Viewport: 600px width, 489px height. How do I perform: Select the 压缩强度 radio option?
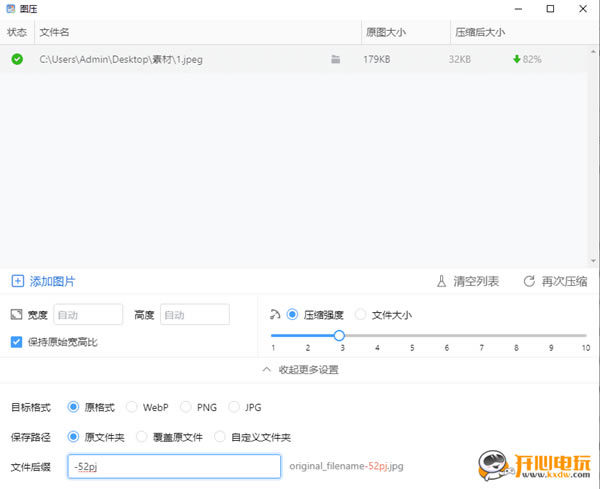pyautogui.click(x=293, y=315)
